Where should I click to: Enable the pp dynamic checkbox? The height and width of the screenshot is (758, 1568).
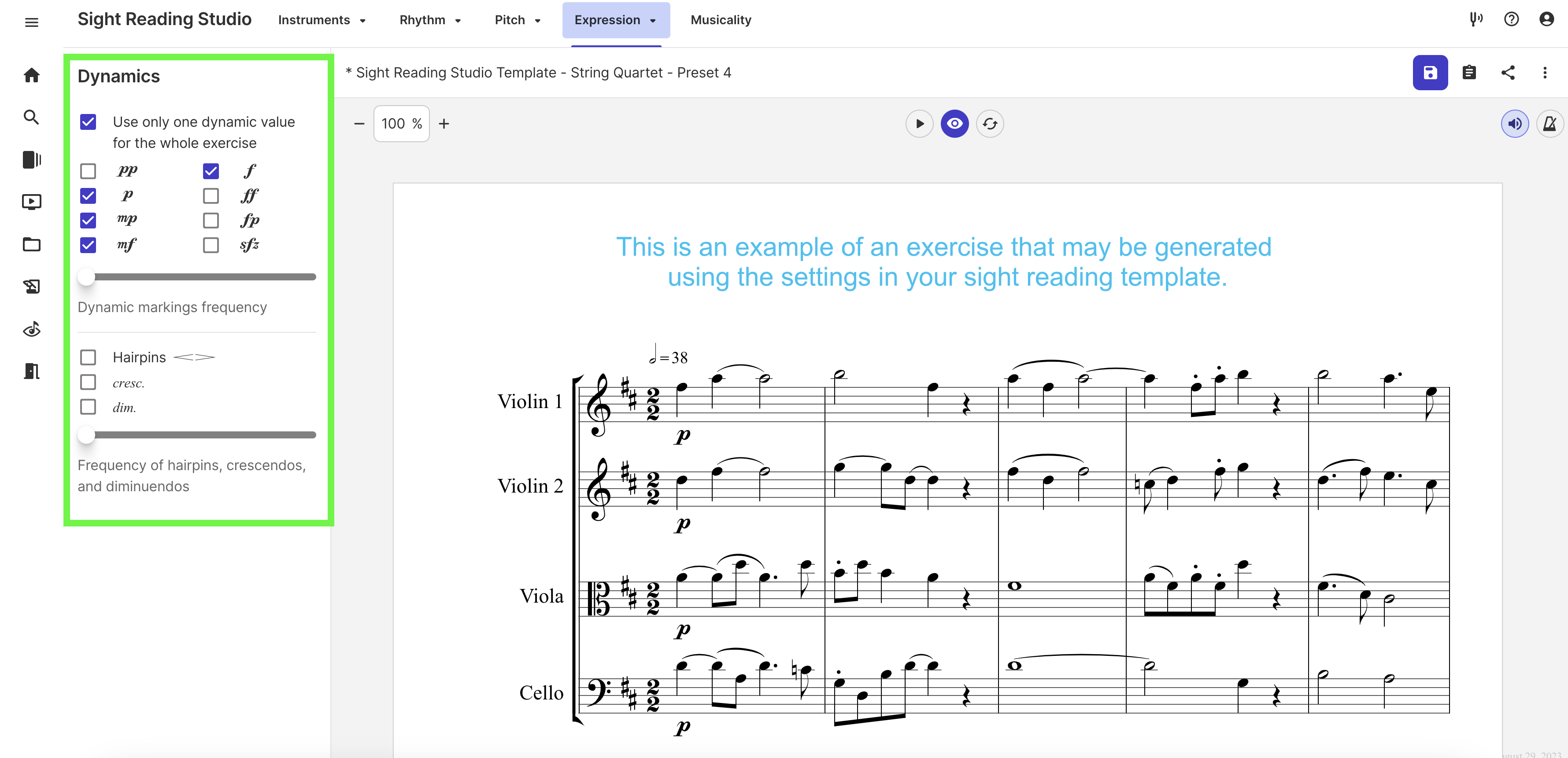coord(88,172)
